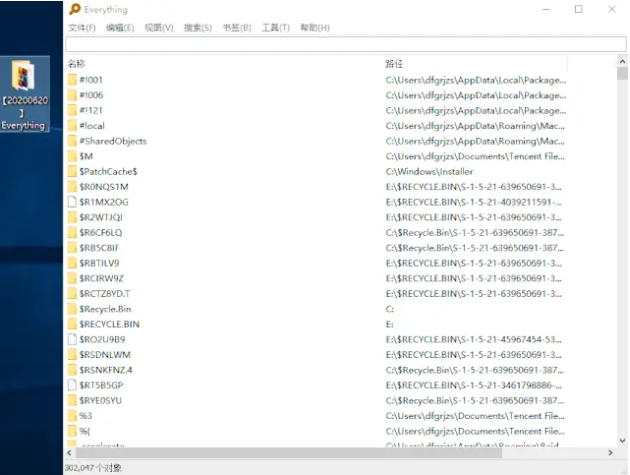Click the folder icon beside $RYE0SYU
This screenshot has width=630, height=475.
pos(72,401)
